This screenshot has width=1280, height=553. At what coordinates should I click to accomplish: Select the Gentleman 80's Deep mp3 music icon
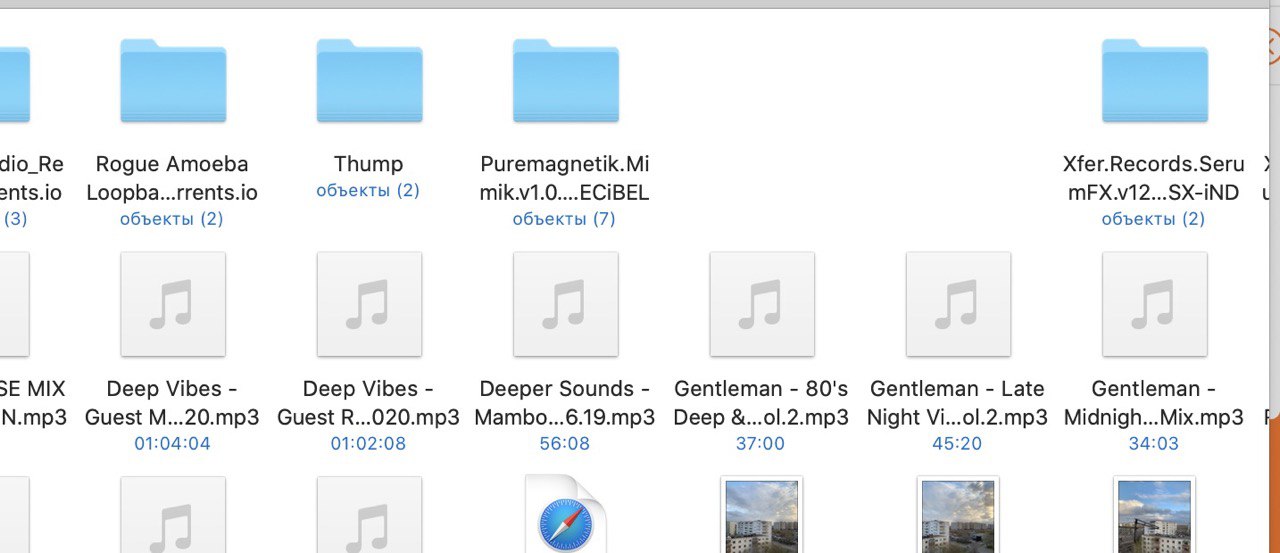pos(762,304)
